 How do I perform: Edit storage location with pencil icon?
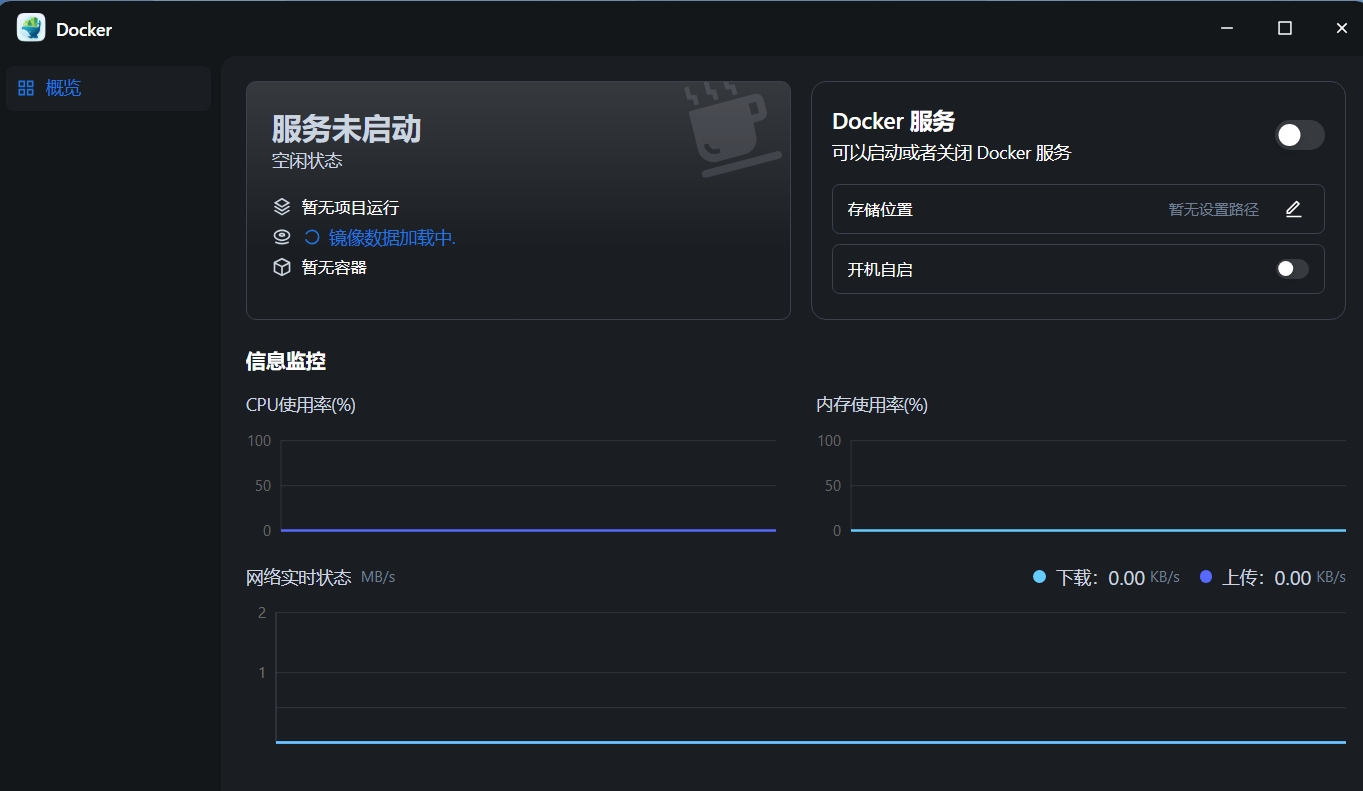tap(1293, 209)
